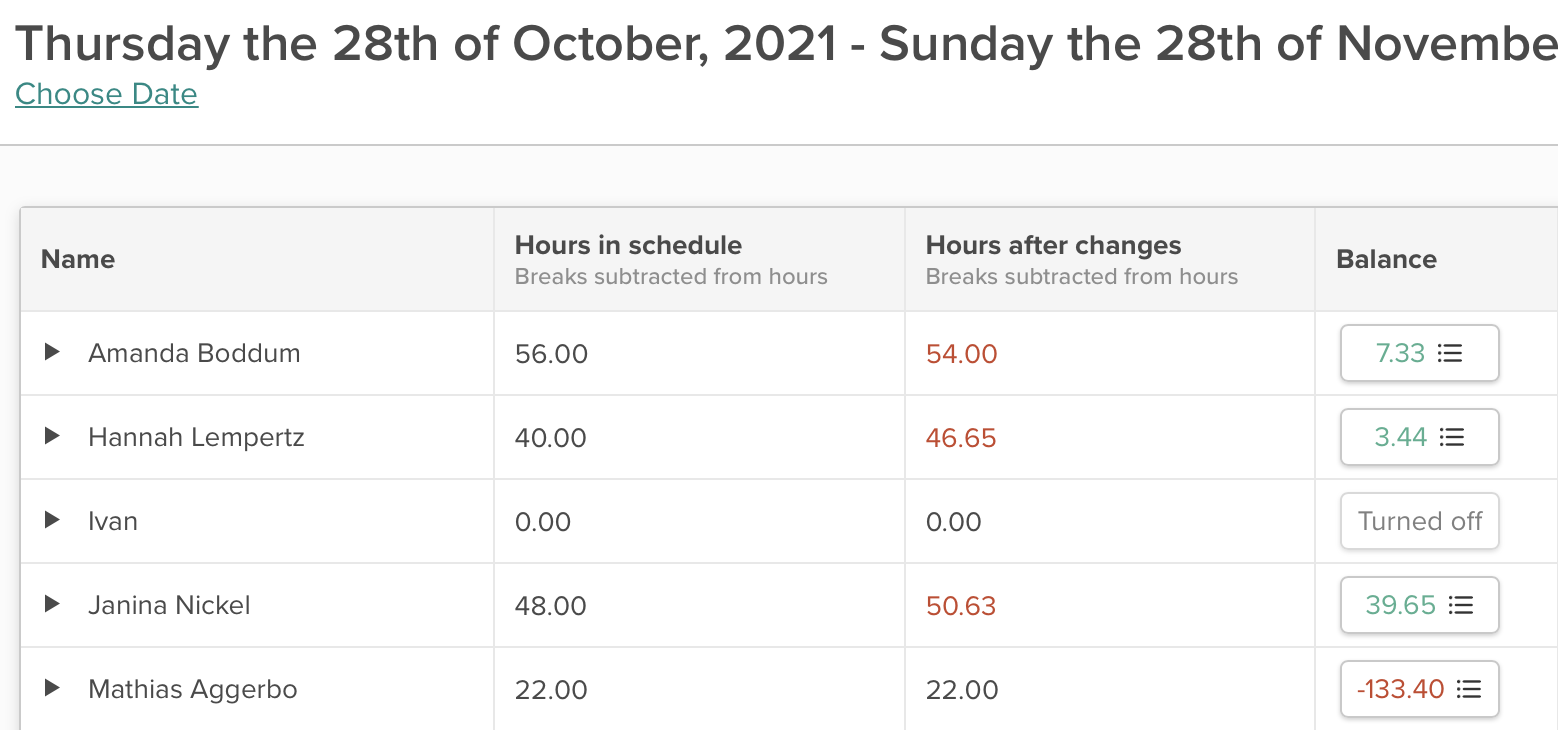The image size is (1558, 730).
Task: Select Janina Nickel's name in the table
Action: point(169,605)
